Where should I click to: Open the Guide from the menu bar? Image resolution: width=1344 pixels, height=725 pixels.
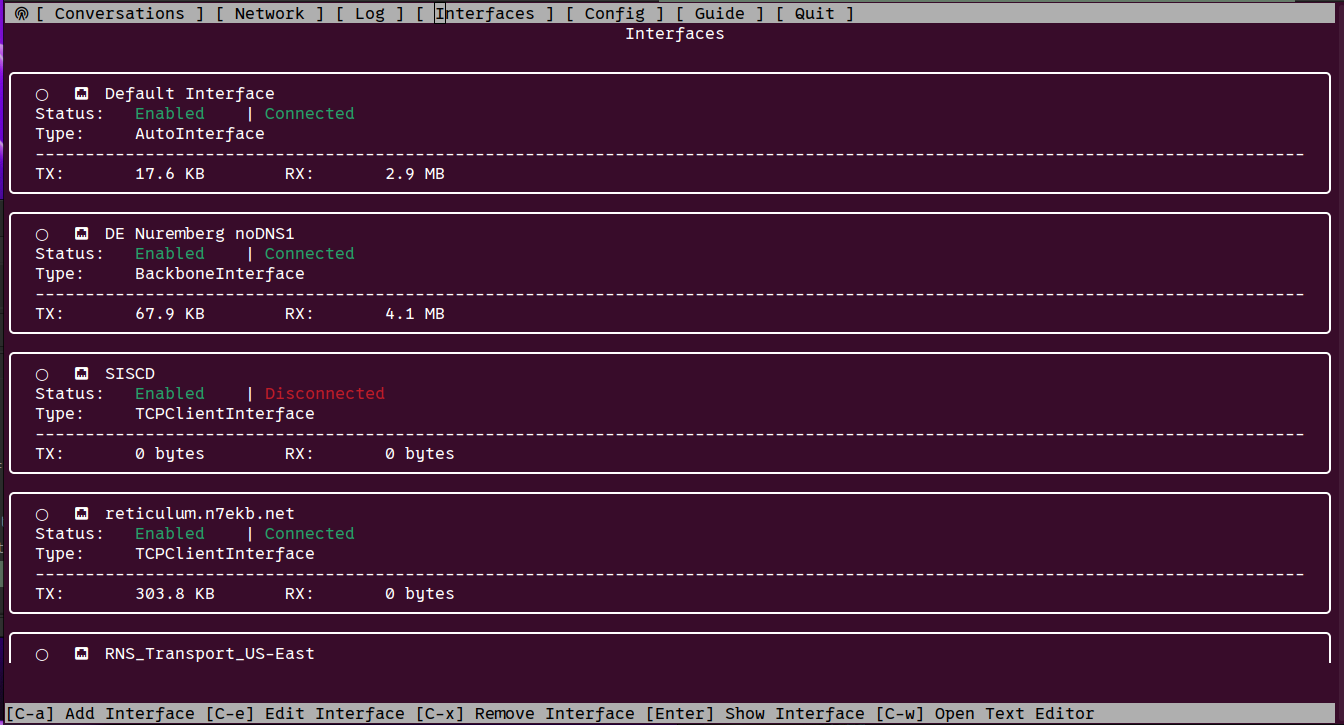719,14
